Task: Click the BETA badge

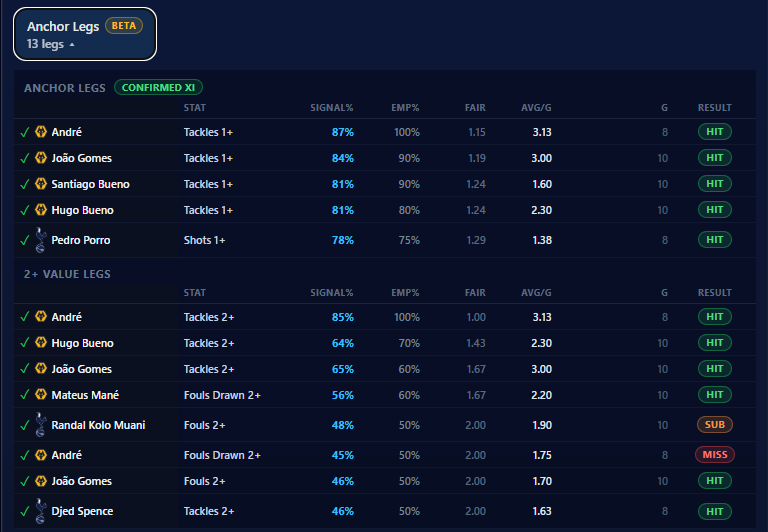Action: point(124,25)
